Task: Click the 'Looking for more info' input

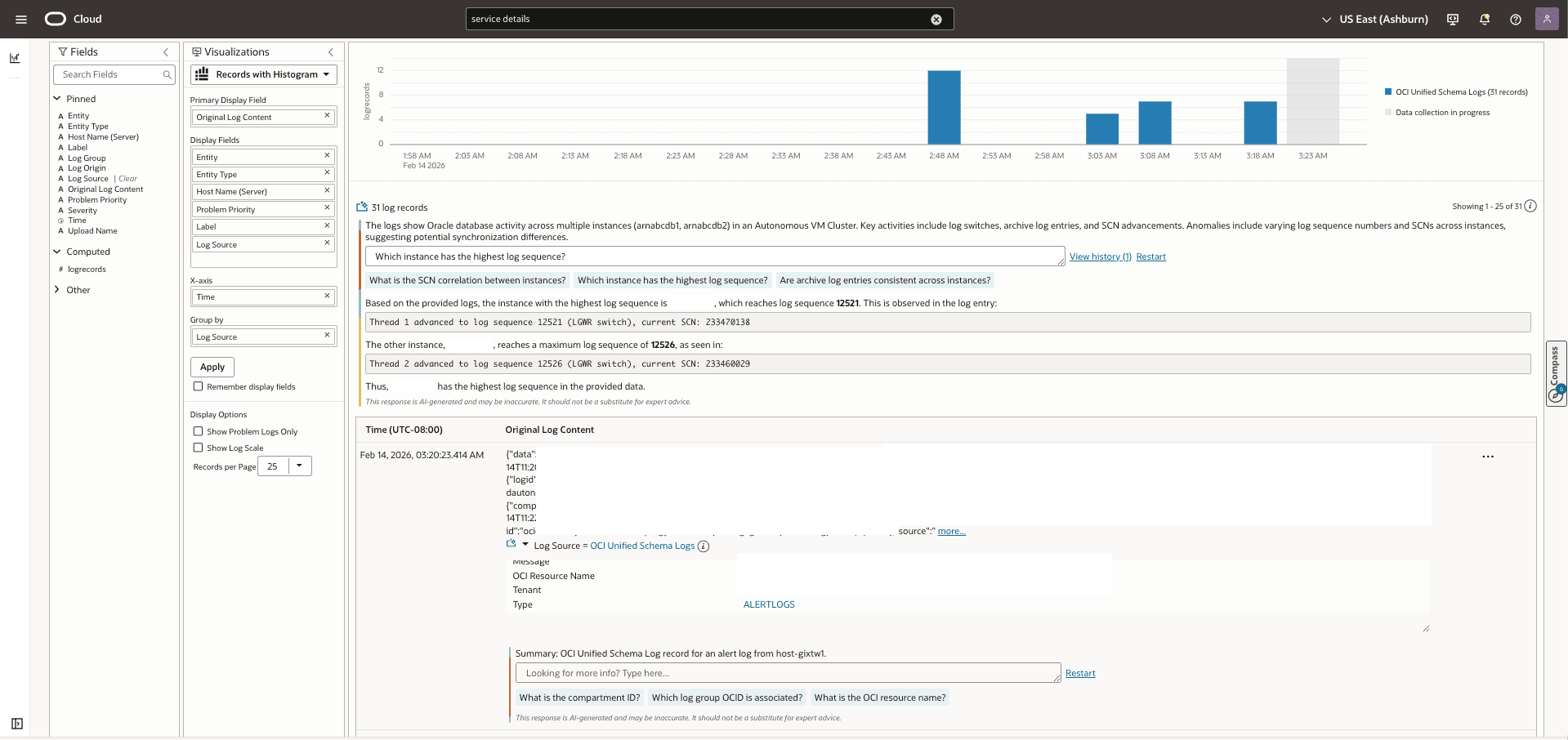Action: 788,673
